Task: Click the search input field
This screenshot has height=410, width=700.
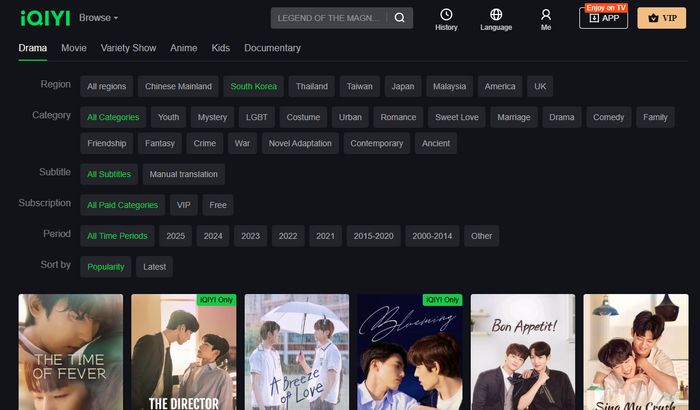Action: tap(329, 18)
